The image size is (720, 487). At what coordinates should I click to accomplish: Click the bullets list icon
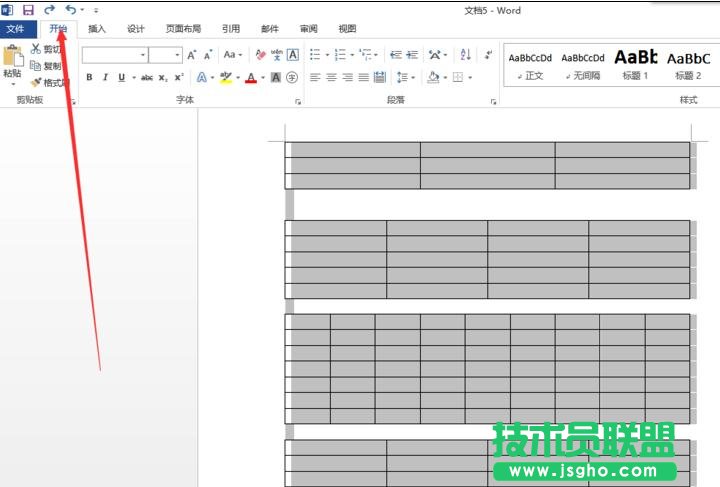tap(315, 55)
